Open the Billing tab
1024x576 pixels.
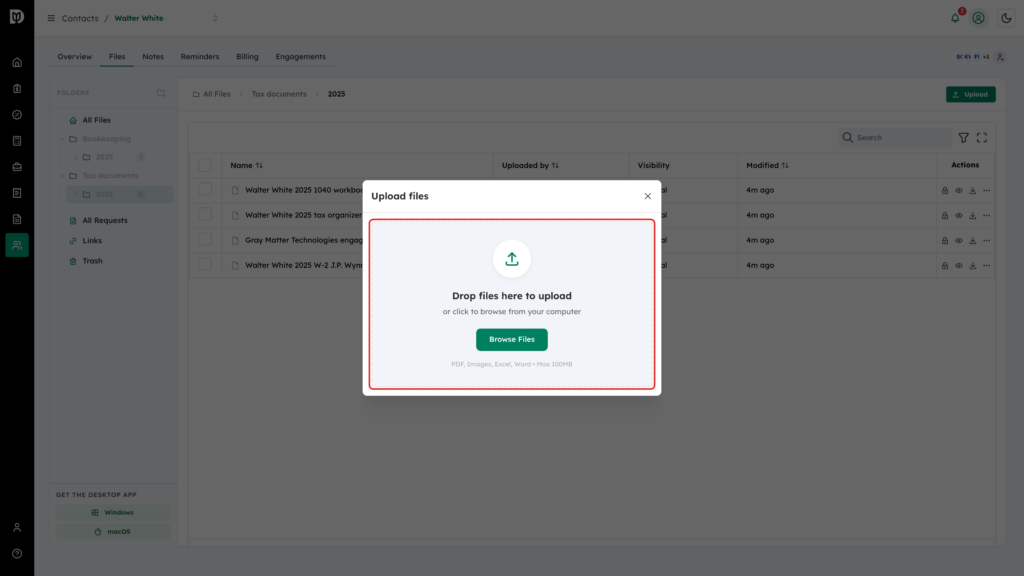(248, 57)
